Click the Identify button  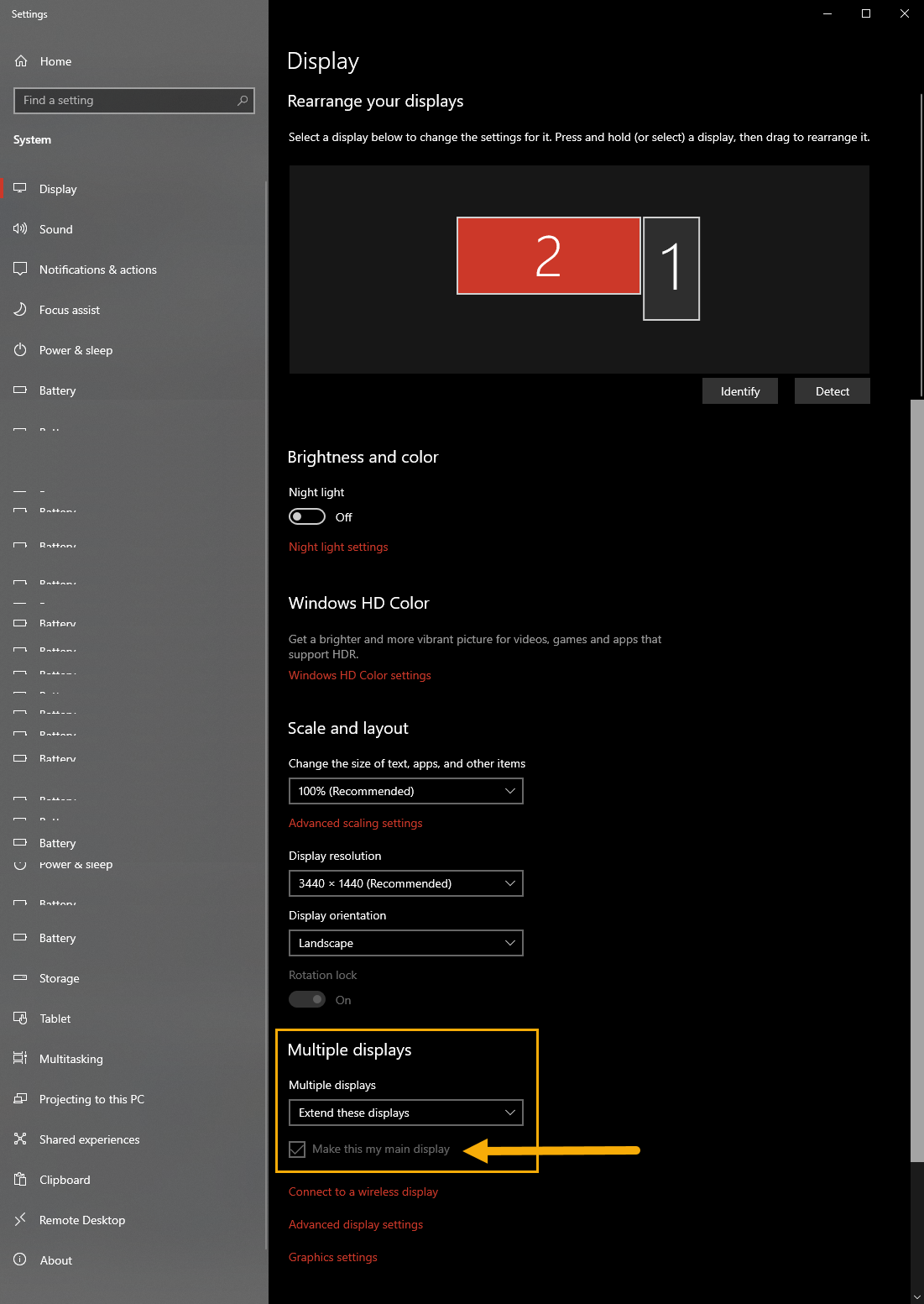click(740, 391)
